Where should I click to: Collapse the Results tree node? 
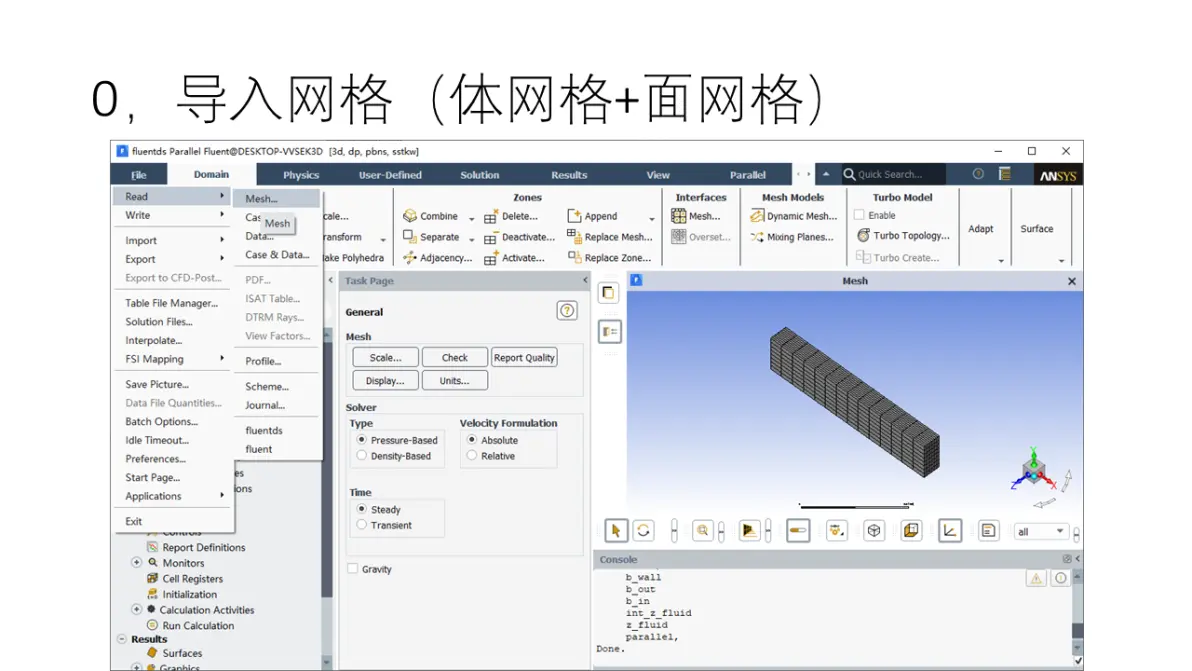pos(122,639)
